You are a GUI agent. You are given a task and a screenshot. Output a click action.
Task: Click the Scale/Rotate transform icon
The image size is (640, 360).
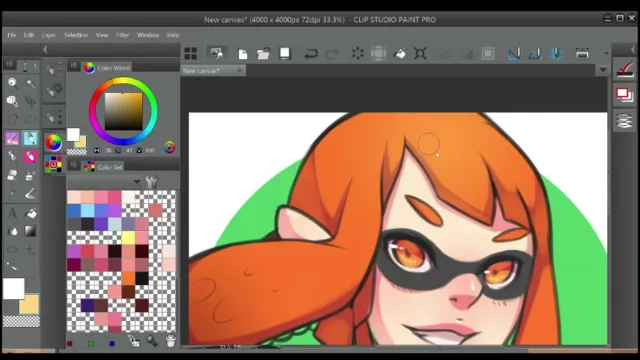(420, 53)
